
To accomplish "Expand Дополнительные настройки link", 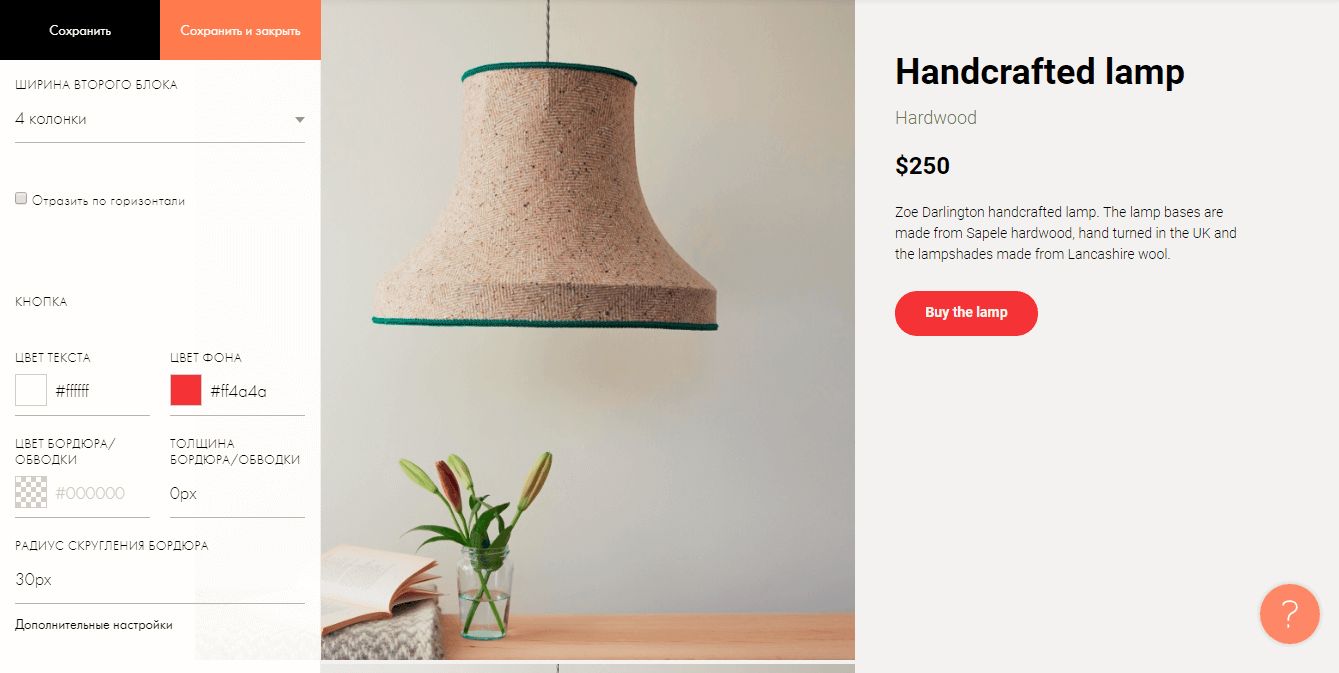I will coord(94,625).
